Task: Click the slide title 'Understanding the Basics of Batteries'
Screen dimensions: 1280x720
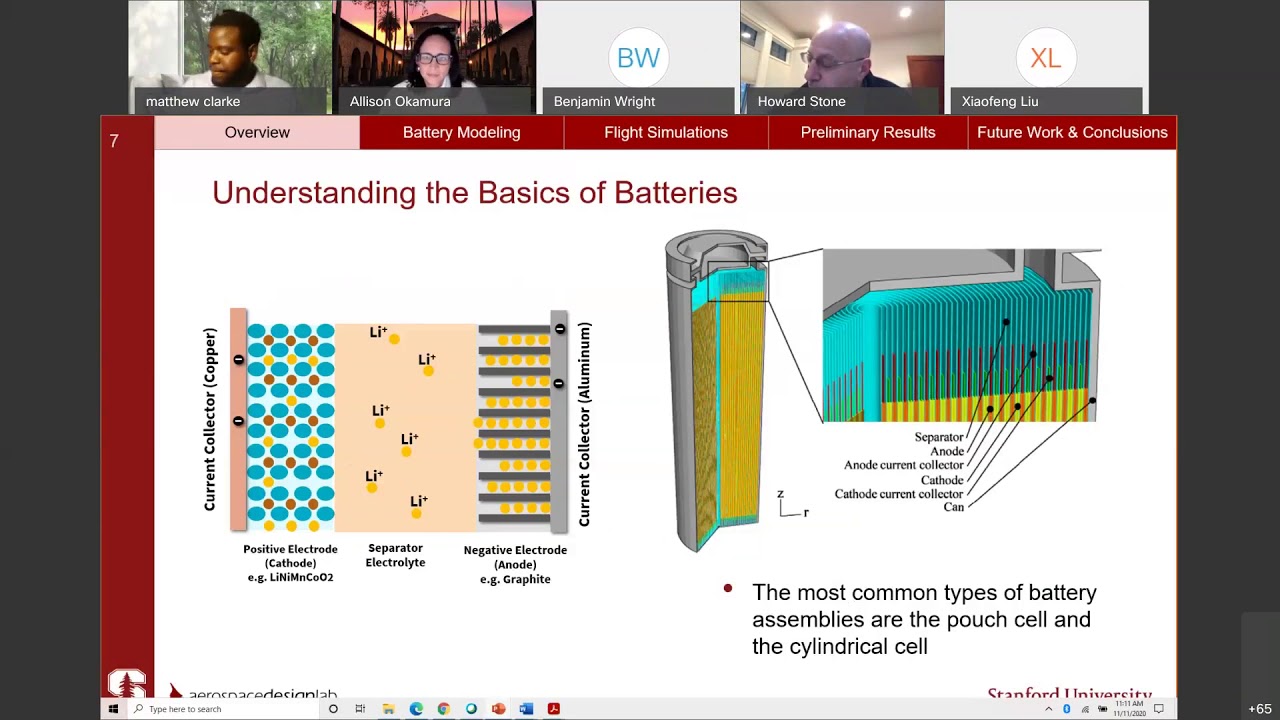Action: 475,193
